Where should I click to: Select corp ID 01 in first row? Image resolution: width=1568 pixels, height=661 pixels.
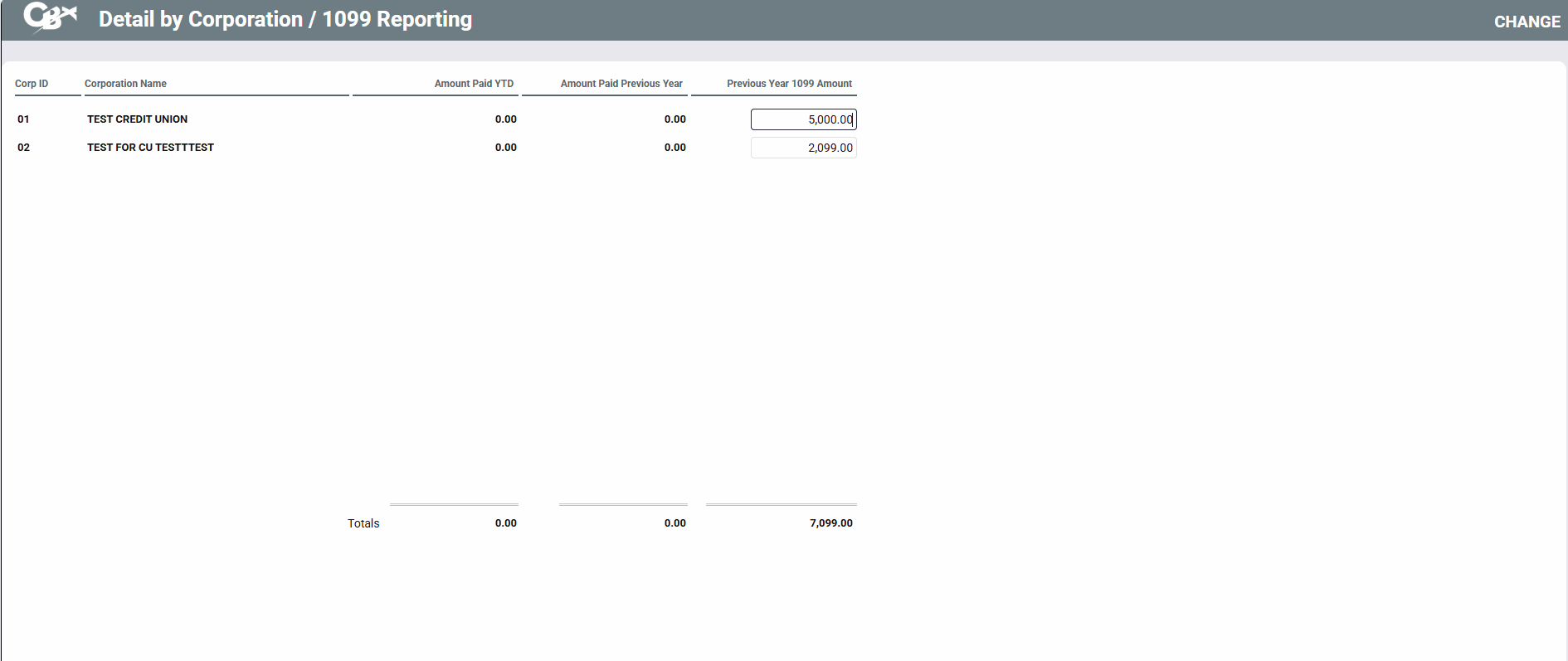point(23,119)
